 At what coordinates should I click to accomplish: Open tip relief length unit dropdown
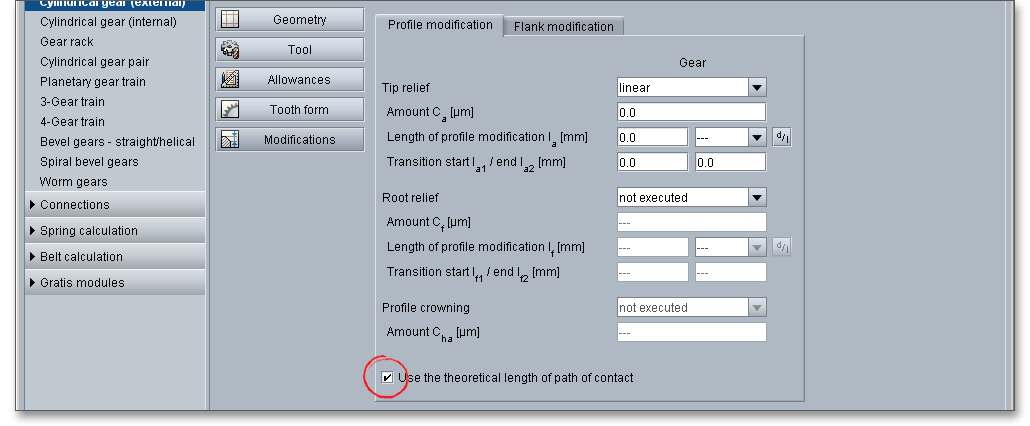757,137
